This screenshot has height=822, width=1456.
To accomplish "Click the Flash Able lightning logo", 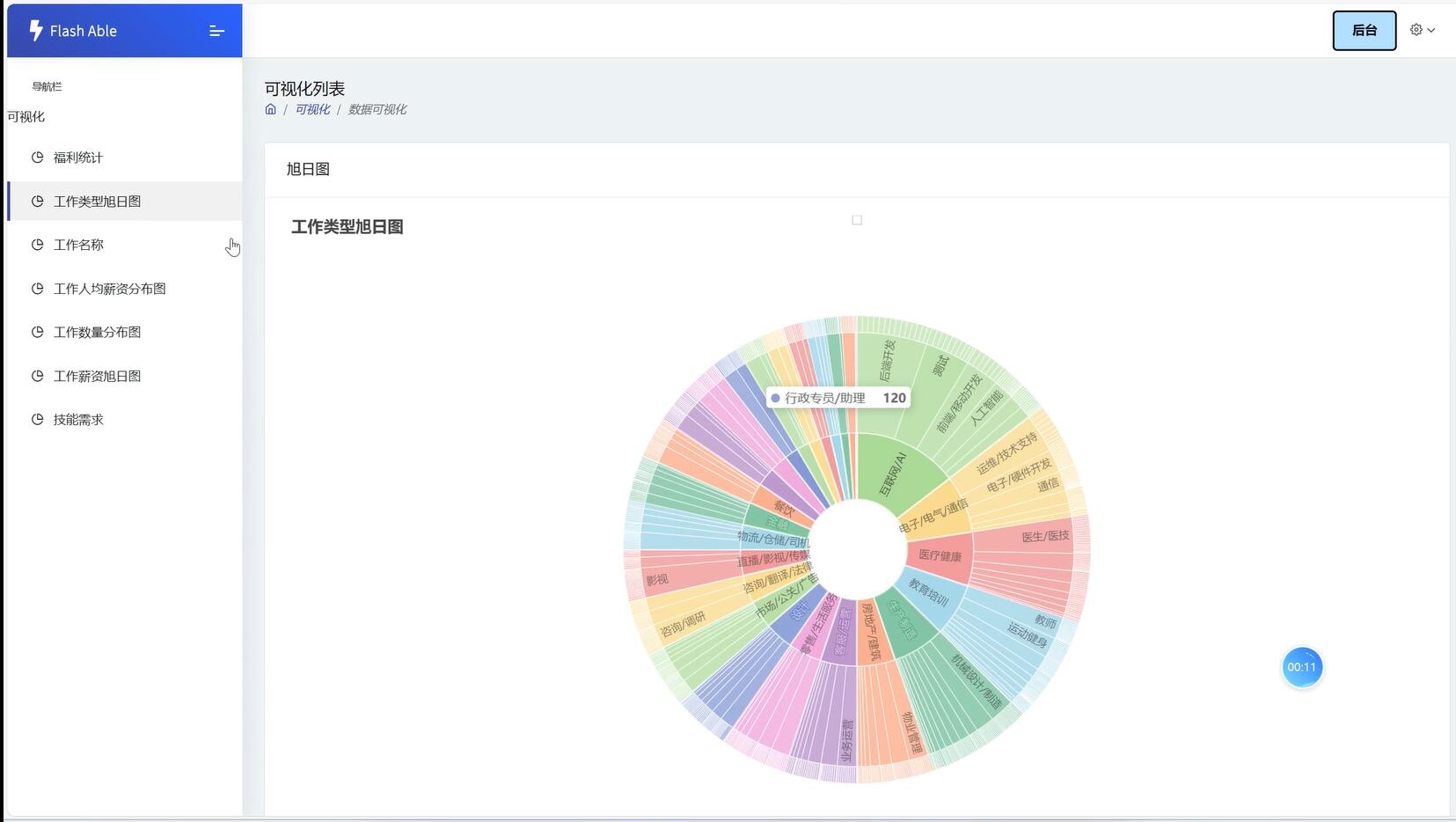I will coord(36,31).
